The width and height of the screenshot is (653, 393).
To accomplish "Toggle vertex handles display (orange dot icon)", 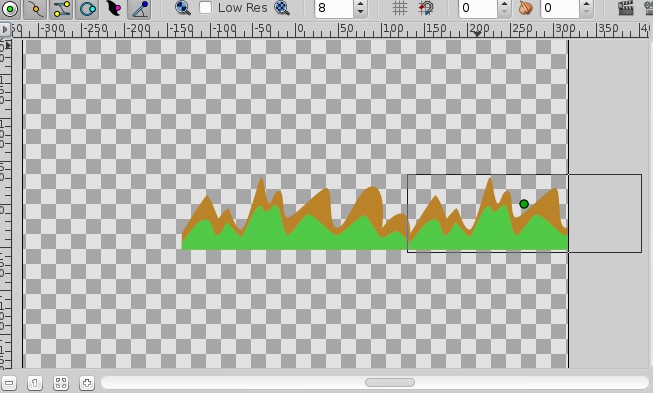I will tap(35, 9).
